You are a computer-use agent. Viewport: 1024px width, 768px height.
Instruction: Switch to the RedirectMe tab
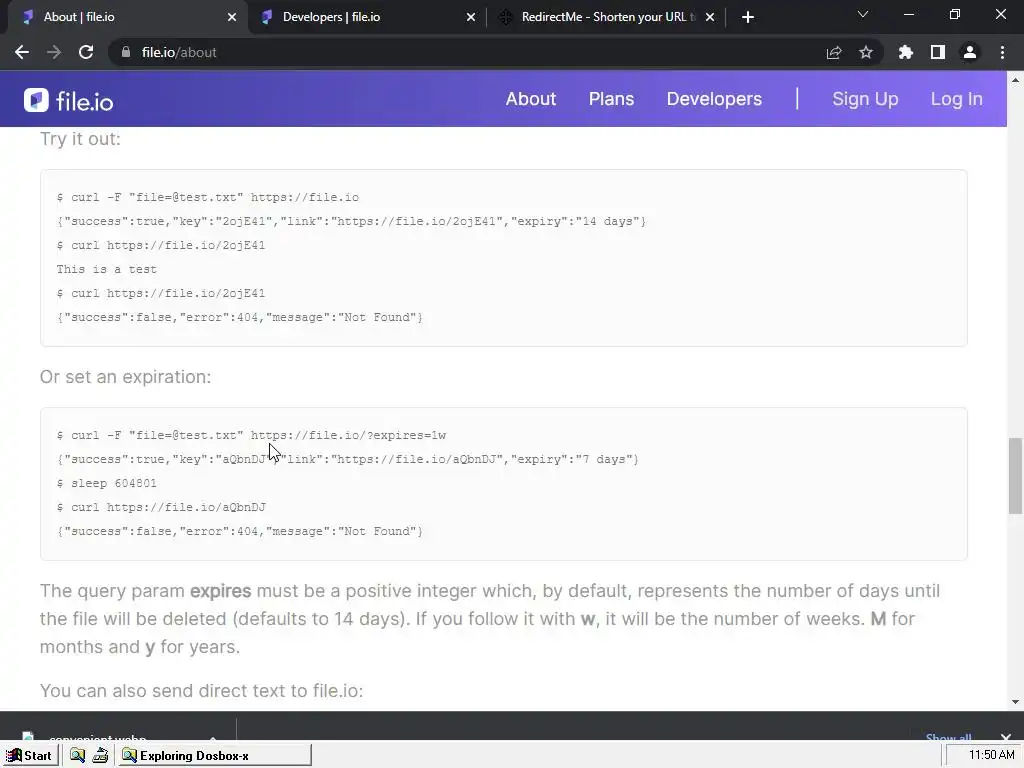(605, 17)
